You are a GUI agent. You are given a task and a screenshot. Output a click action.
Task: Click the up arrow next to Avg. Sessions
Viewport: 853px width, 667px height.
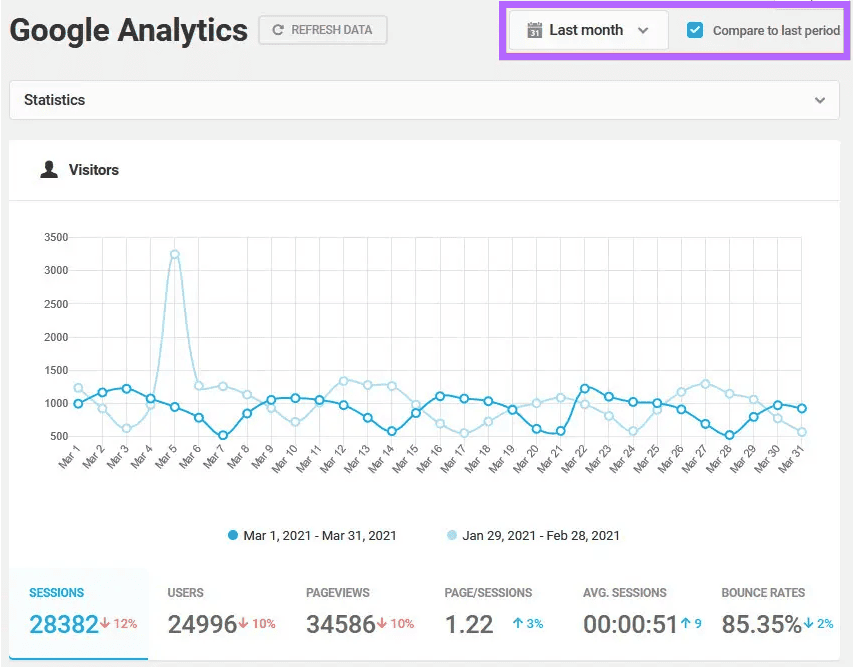coord(685,623)
